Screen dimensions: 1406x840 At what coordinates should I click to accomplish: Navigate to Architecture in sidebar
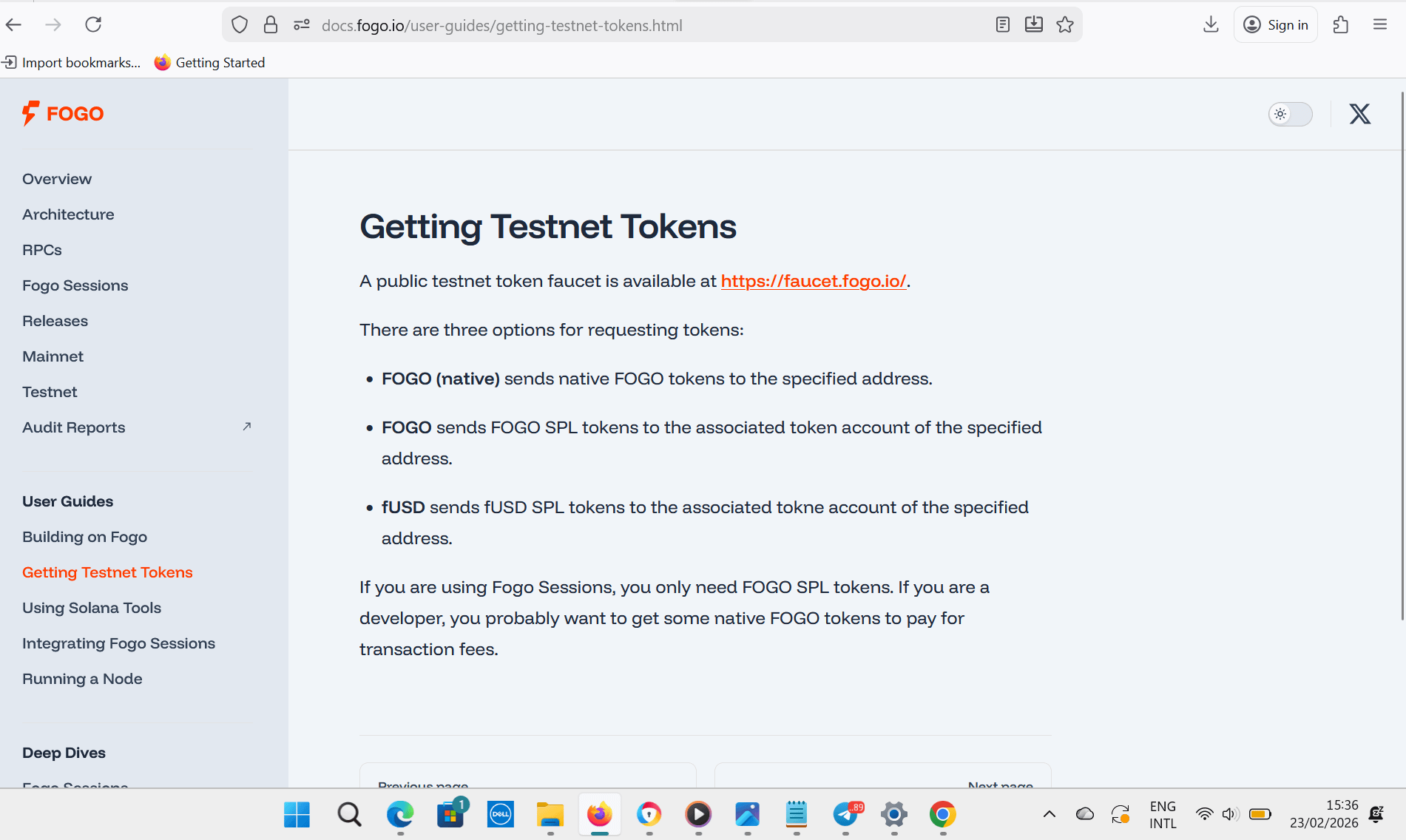coord(68,214)
